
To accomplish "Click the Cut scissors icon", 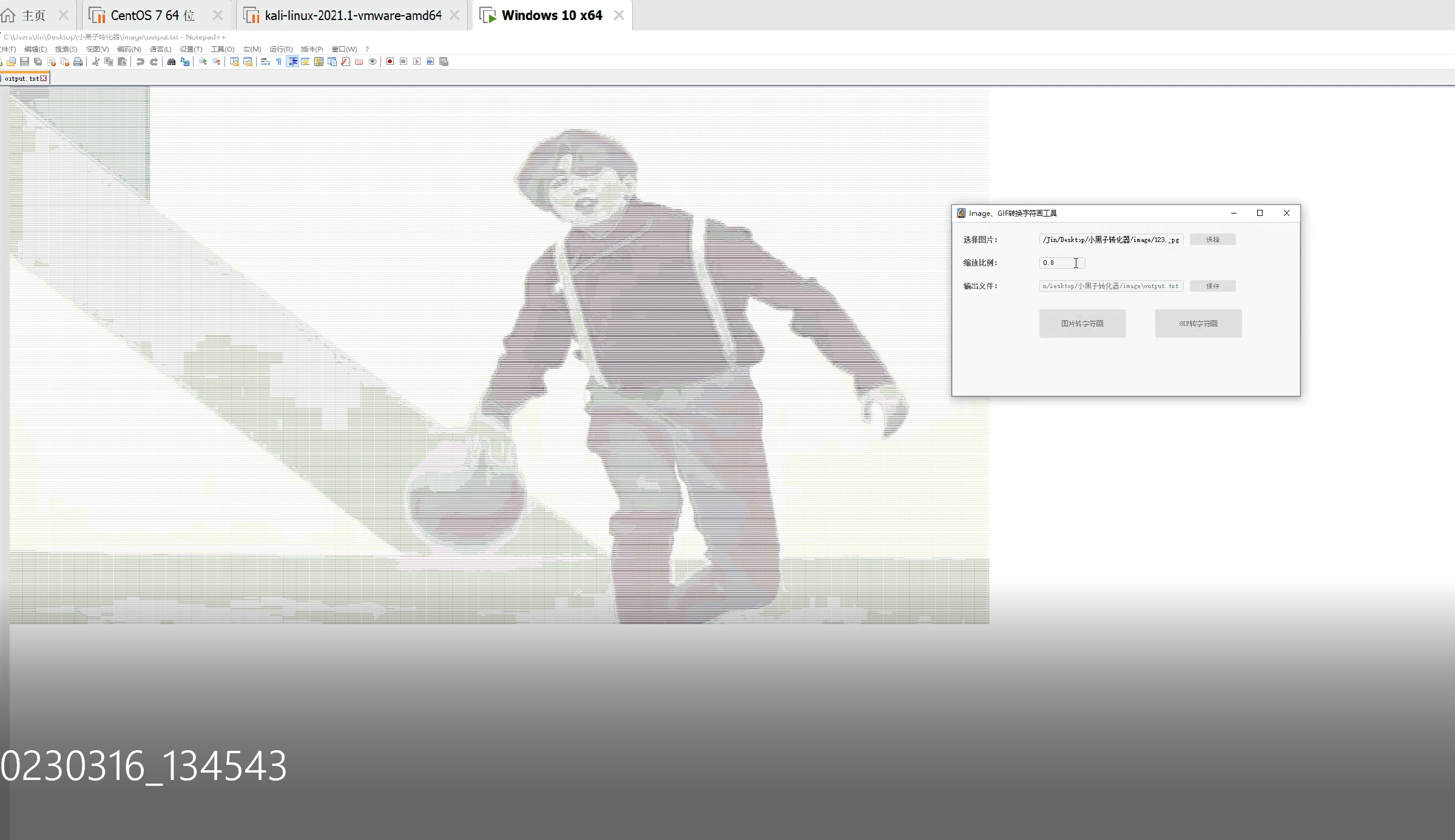I will point(95,62).
